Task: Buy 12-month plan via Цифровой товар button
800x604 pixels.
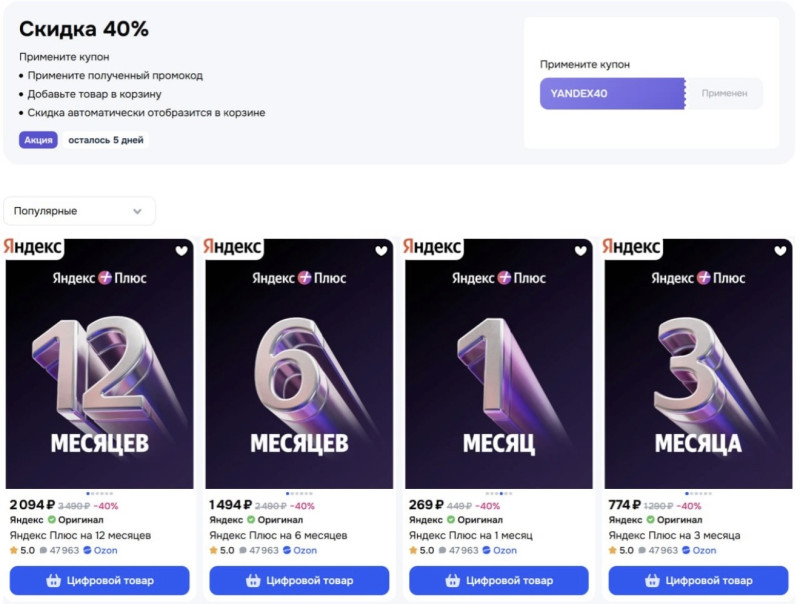Action: coord(99,580)
